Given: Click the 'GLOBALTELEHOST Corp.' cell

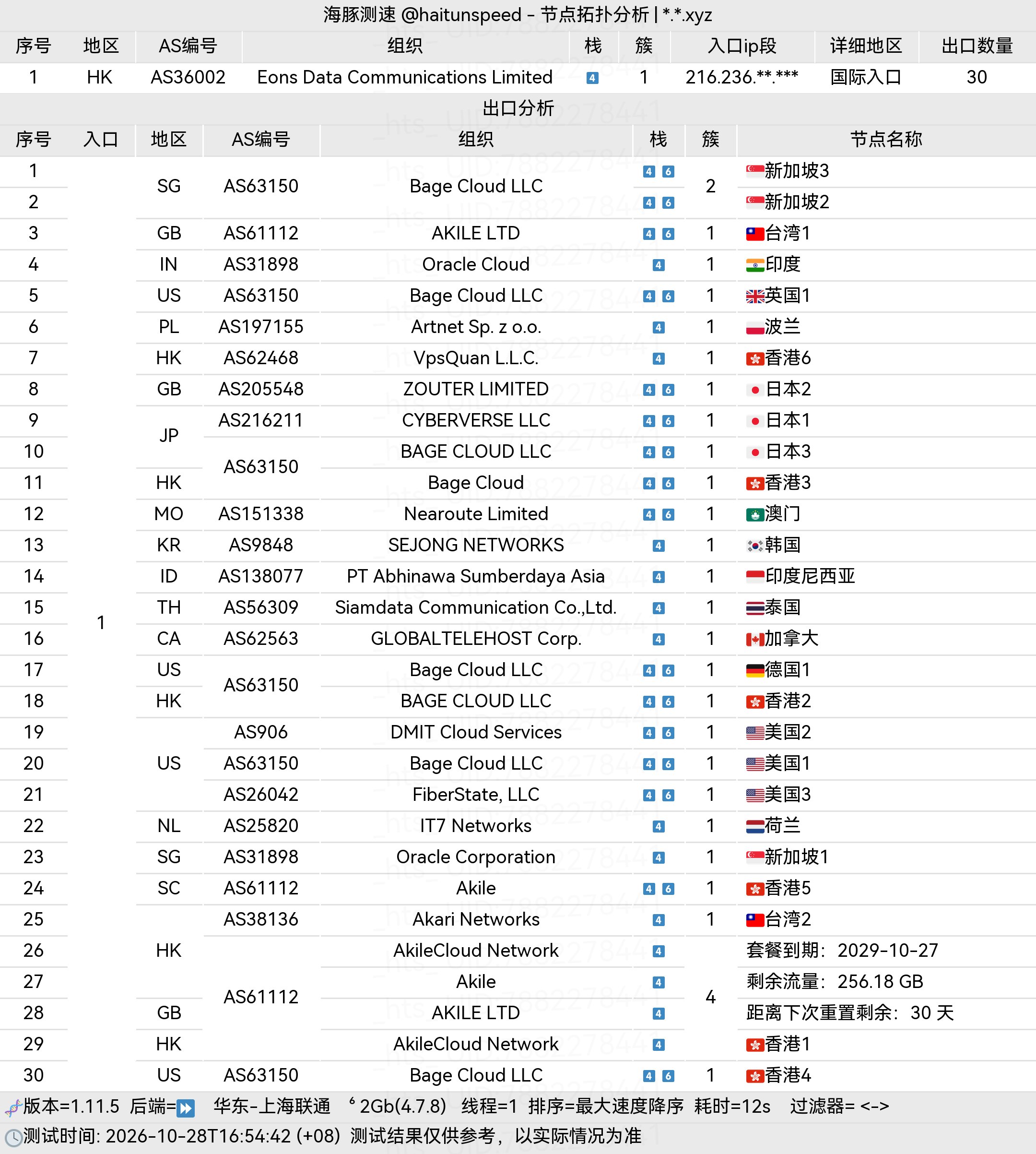Looking at the screenshot, I should click(476, 639).
